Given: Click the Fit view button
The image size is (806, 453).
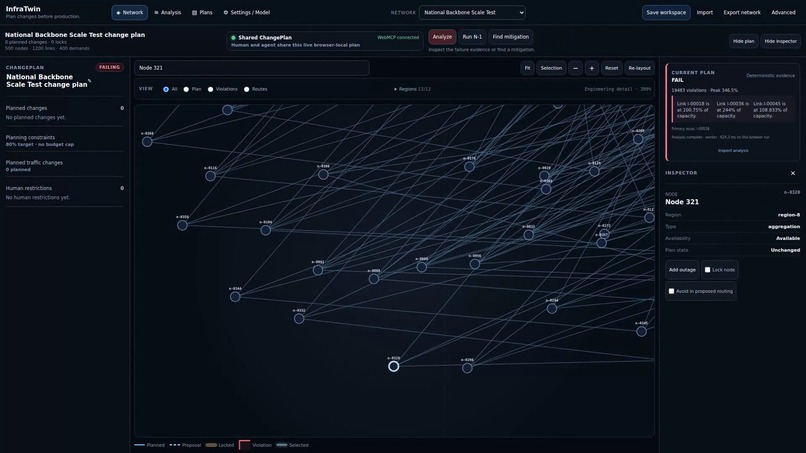Looking at the screenshot, I should (527, 68).
